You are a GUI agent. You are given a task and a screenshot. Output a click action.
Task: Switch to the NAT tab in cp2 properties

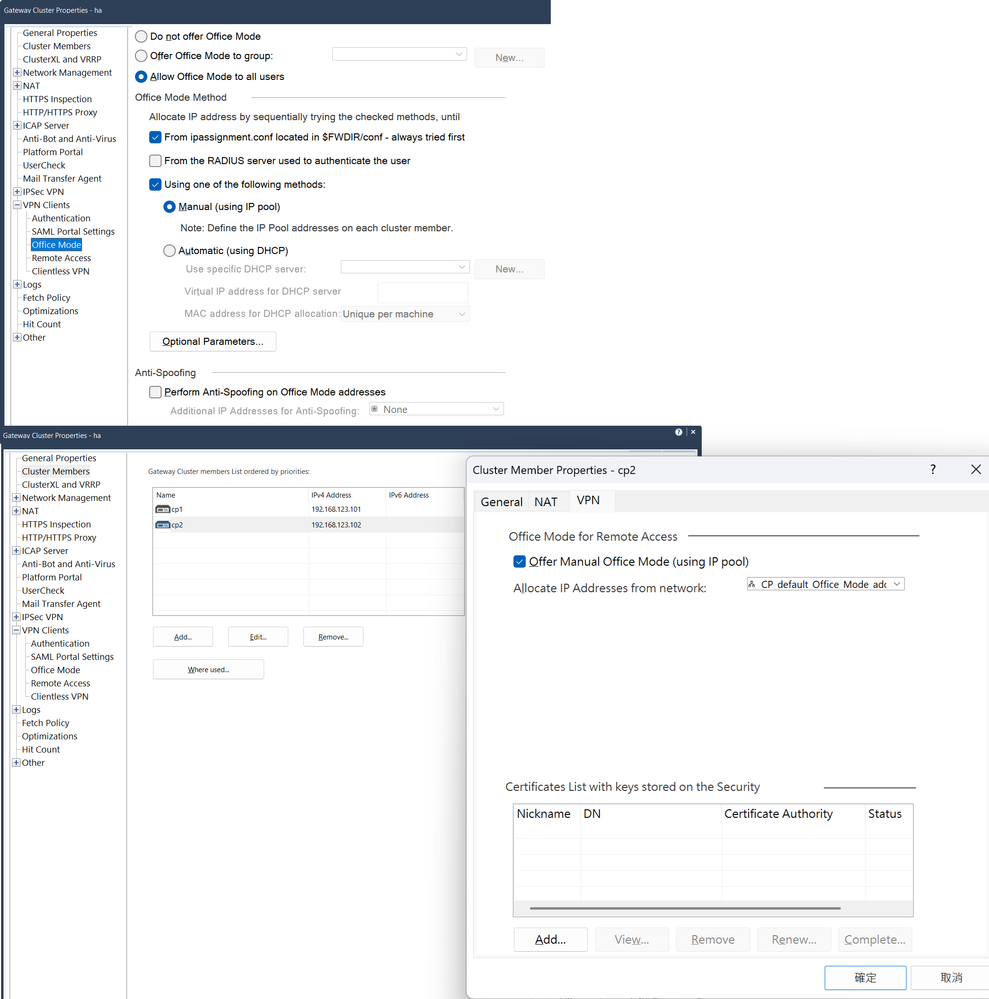(546, 502)
